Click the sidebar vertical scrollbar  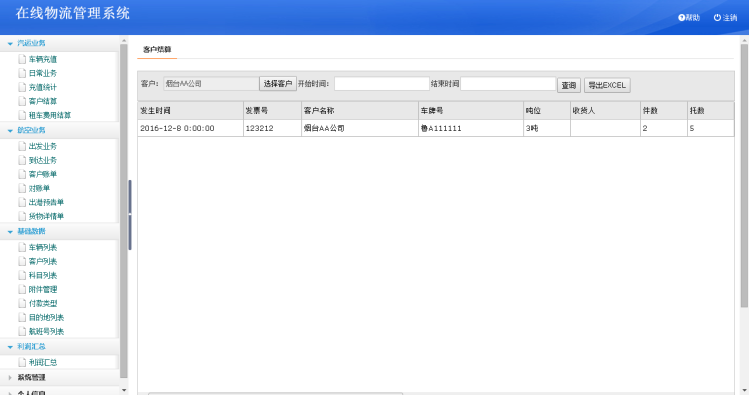click(x=124, y=210)
